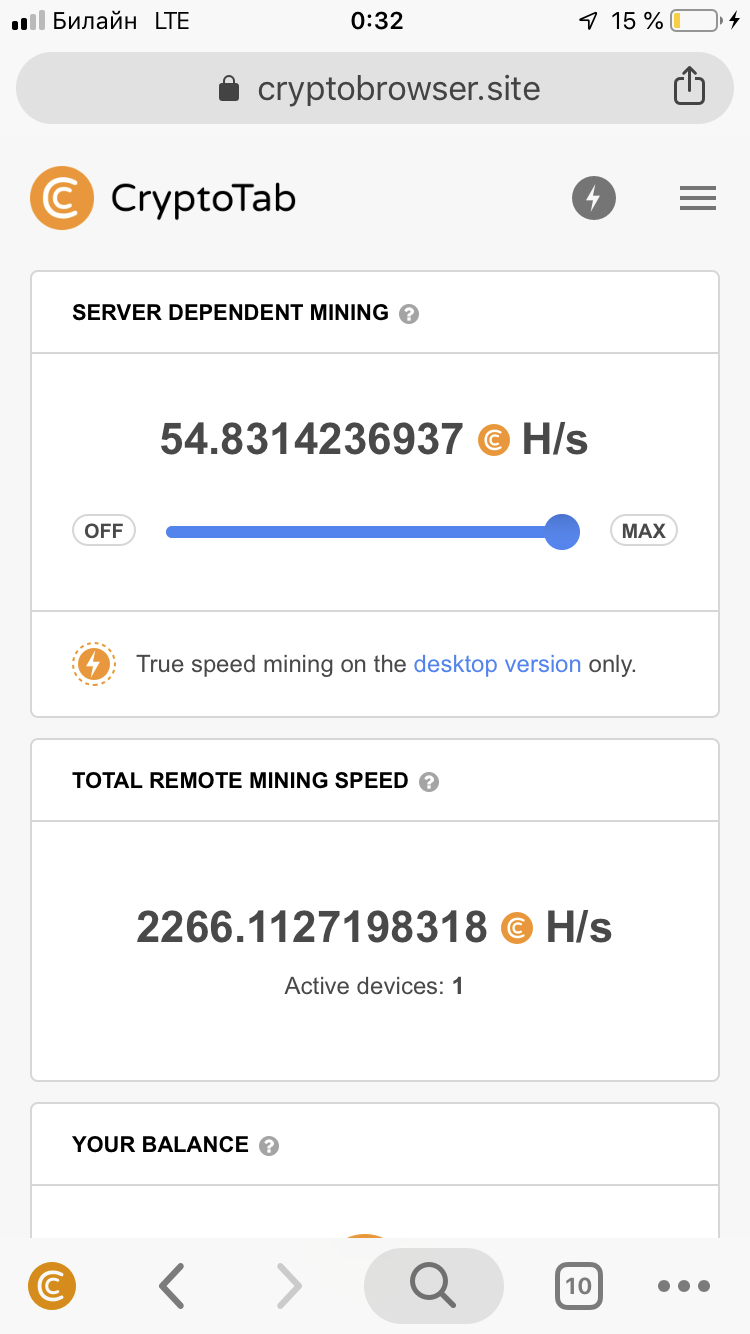Open the tab switcher showing 10
Viewport: 750px width, 1334px height.
pyautogui.click(x=579, y=1286)
